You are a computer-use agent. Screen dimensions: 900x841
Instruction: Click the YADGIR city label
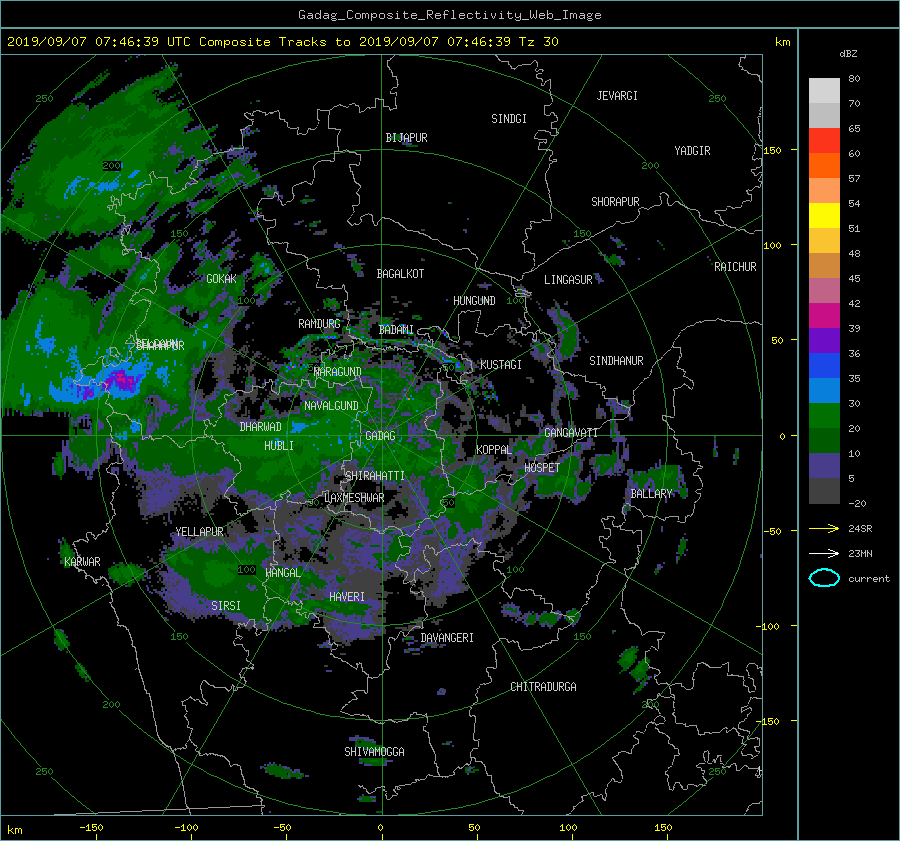(x=692, y=151)
